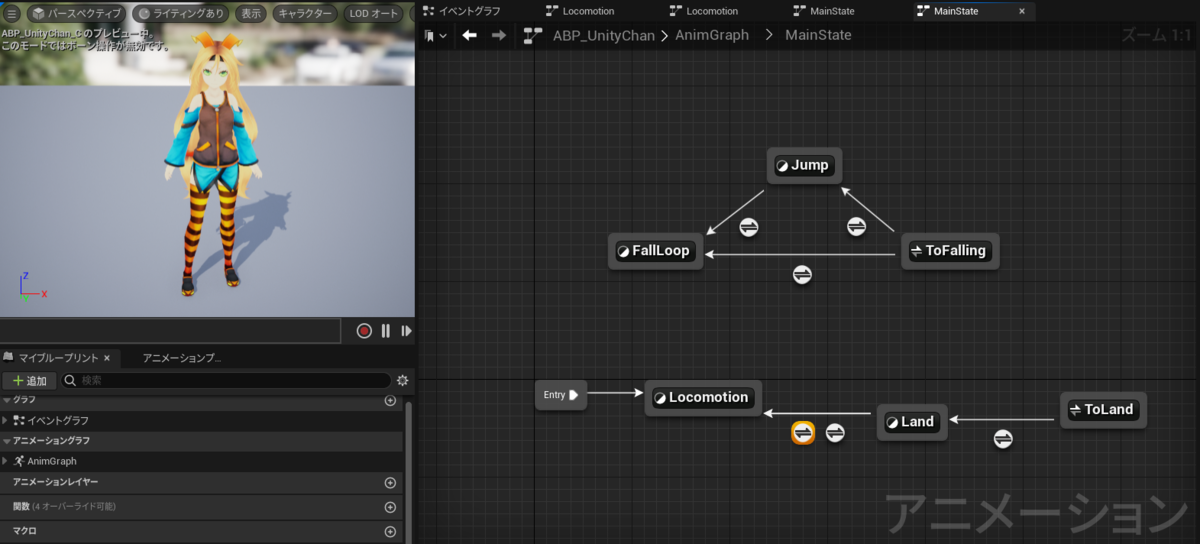This screenshot has height=544, width=1200.
Task: Switch to the アニメーションプ... tab
Action: point(182,357)
